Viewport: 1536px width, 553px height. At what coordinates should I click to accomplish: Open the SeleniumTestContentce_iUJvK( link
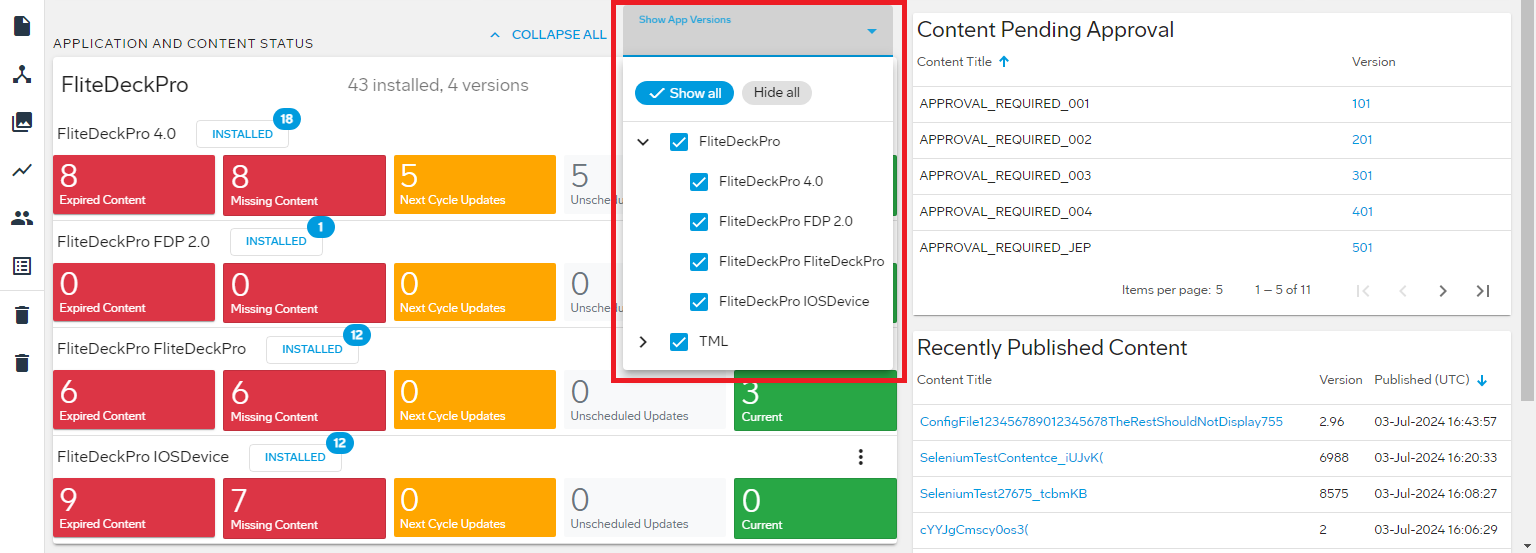pyautogui.click(x=1011, y=458)
